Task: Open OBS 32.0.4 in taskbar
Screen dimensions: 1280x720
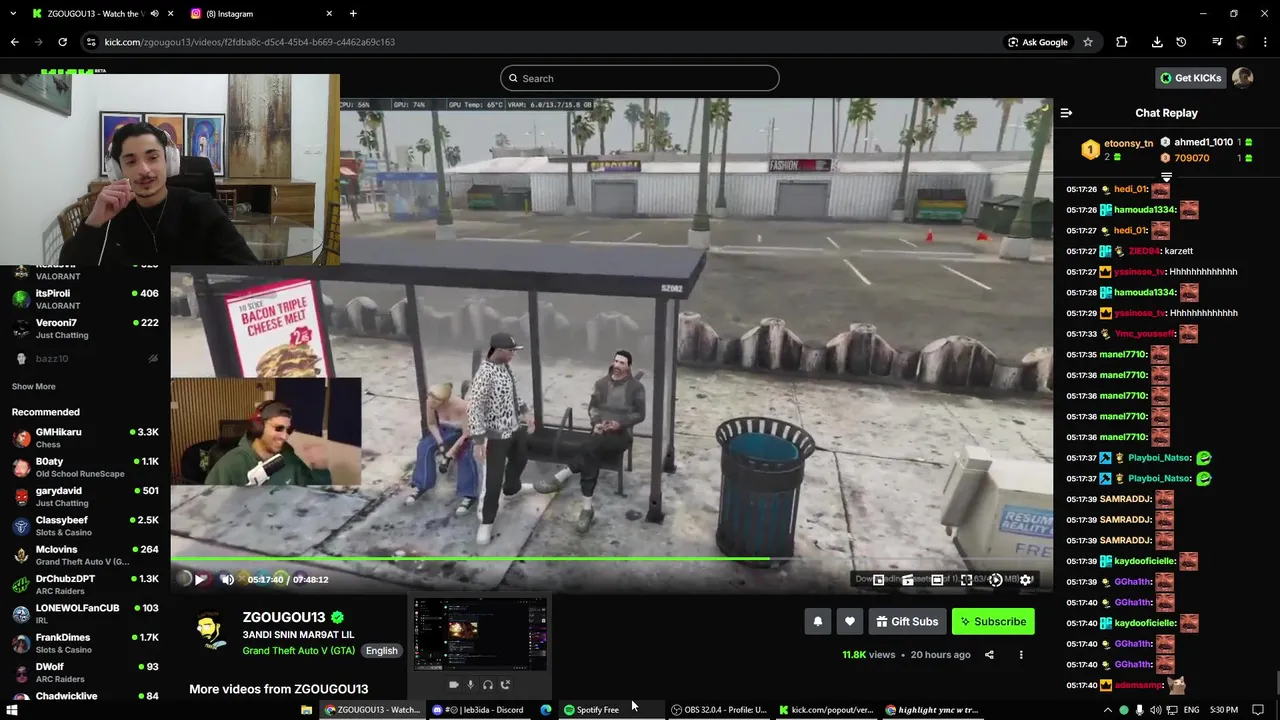Action: (x=719, y=710)
